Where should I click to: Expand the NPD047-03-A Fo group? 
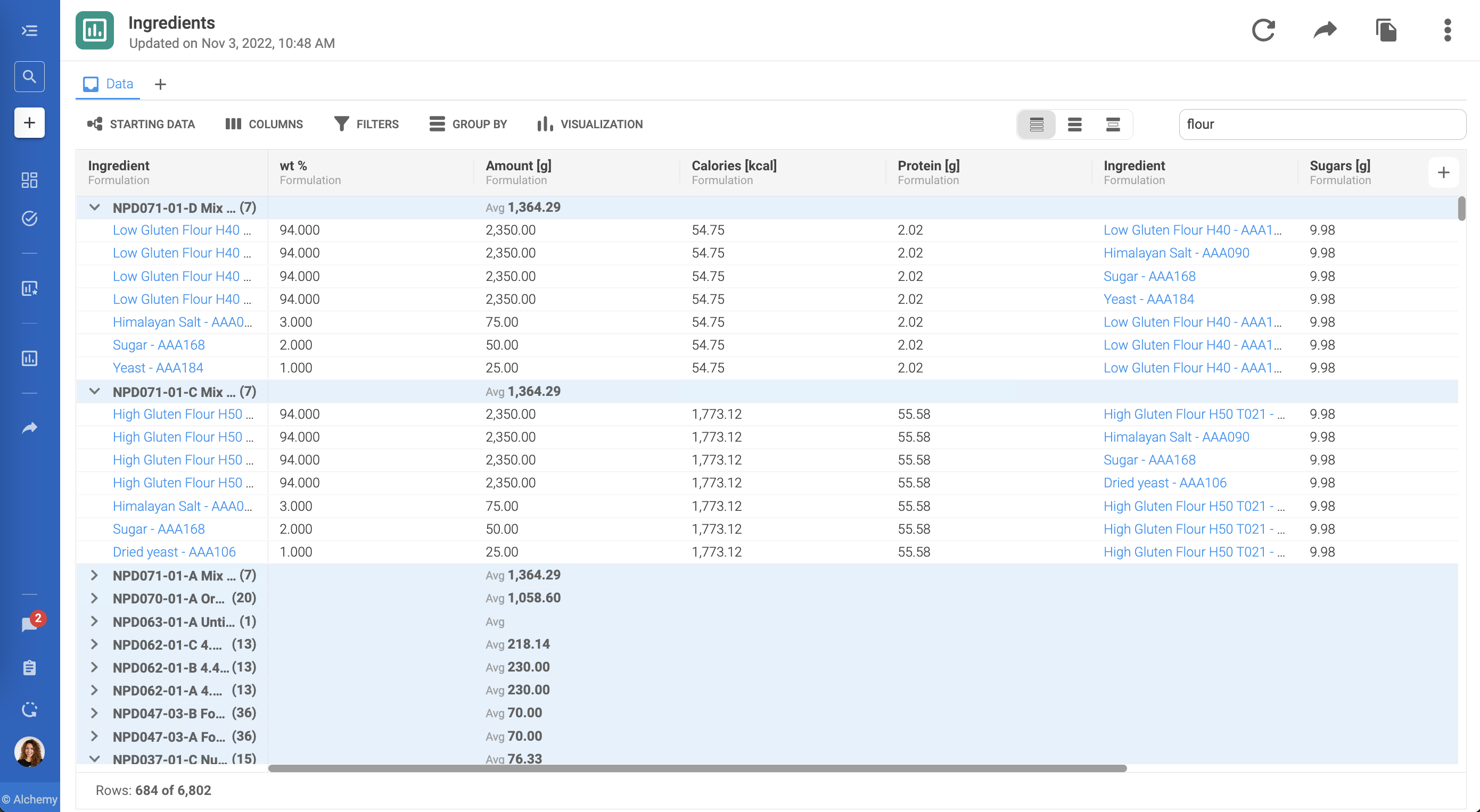pyautogui.click(x=95, y=736)
